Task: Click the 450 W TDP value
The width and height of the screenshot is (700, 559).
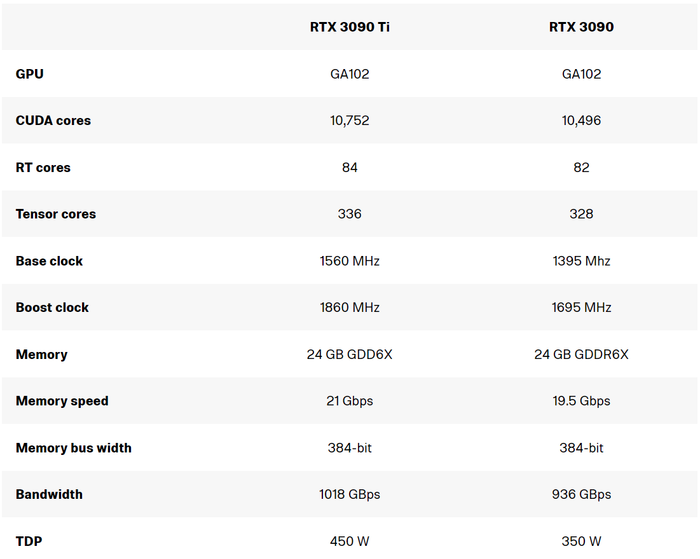Action: 349,541
